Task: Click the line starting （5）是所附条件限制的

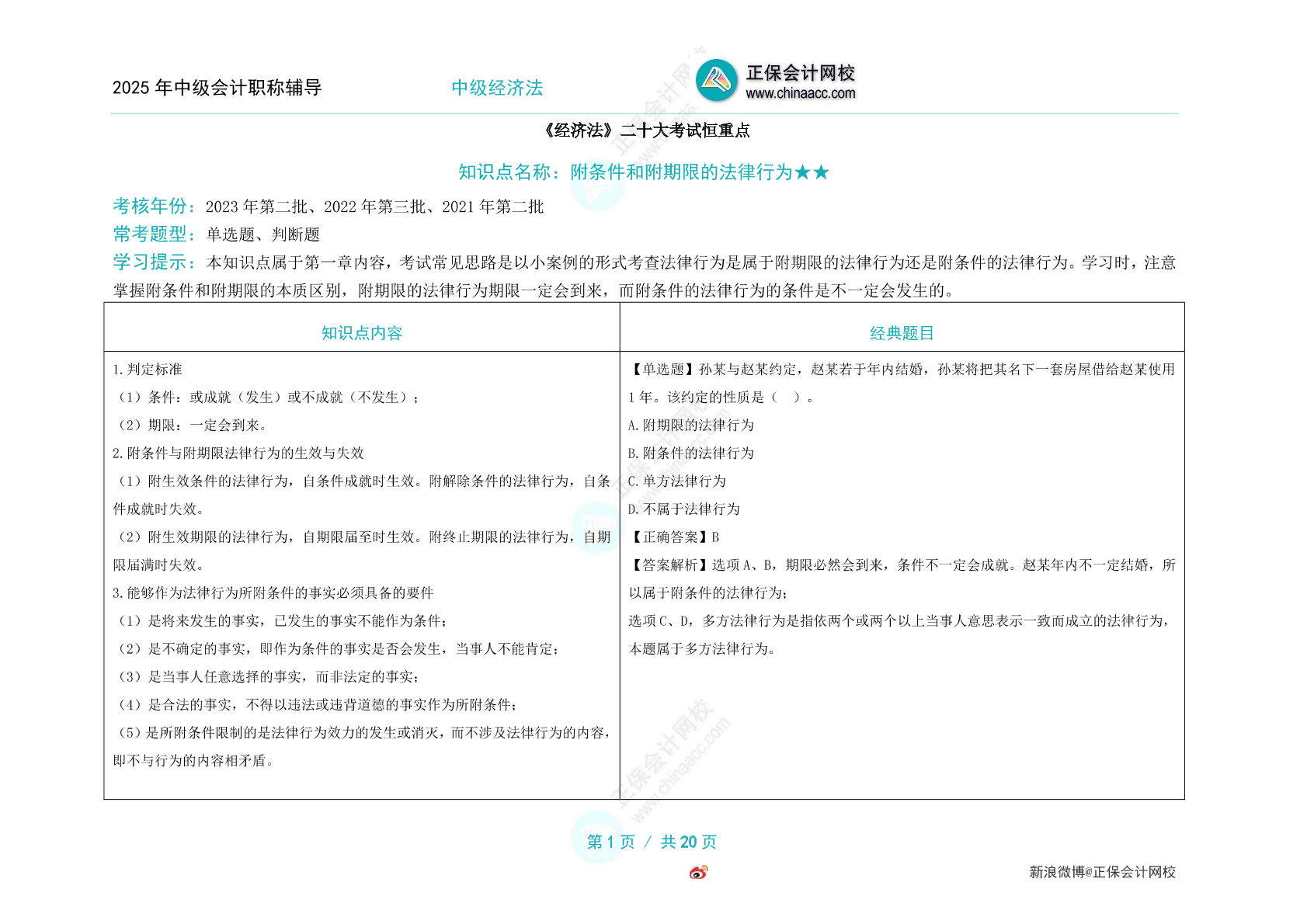Action: click(x=362, y=733)
